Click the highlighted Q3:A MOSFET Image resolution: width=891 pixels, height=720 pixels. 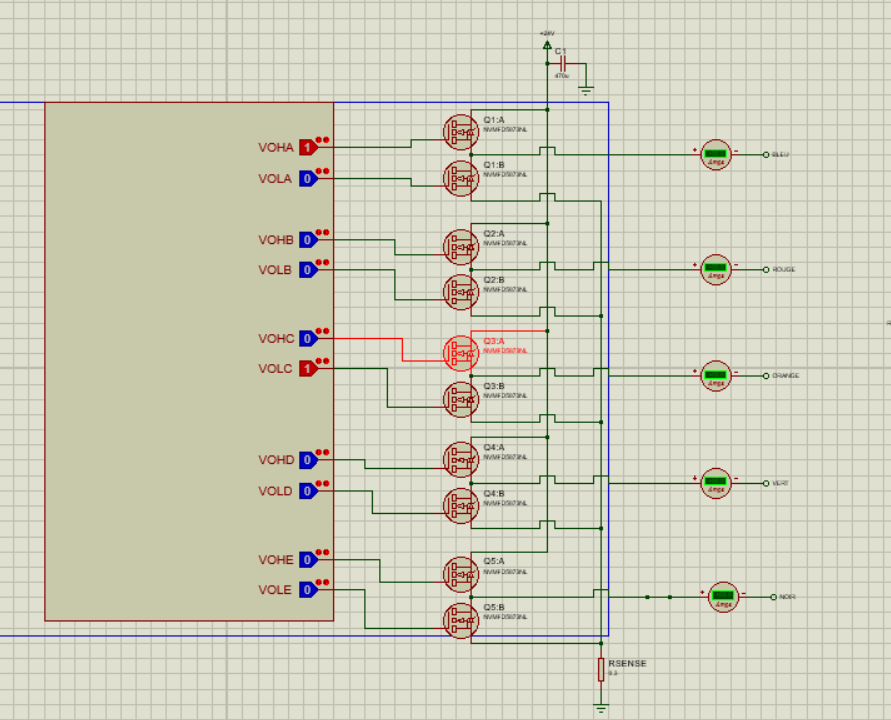tap(459, 352)
